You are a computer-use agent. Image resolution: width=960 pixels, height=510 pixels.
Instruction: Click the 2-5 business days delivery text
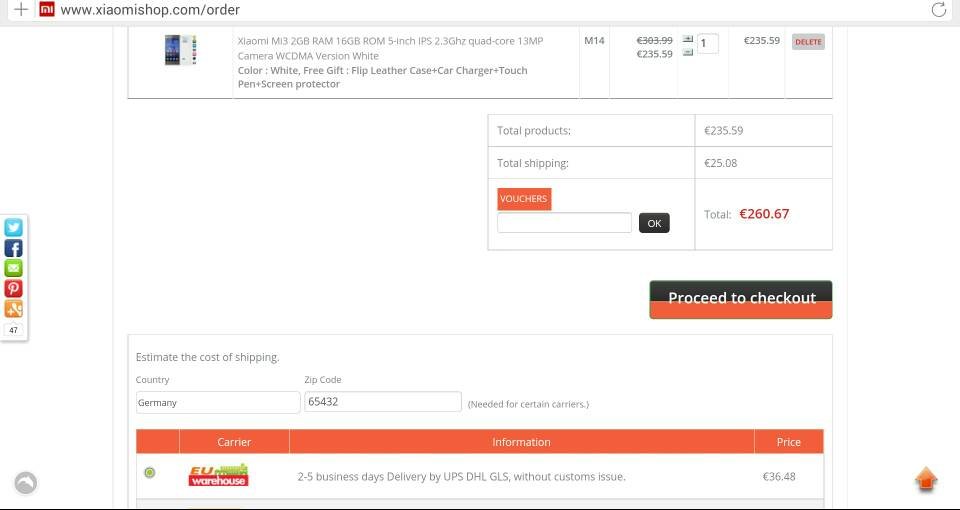pos(462,476)
